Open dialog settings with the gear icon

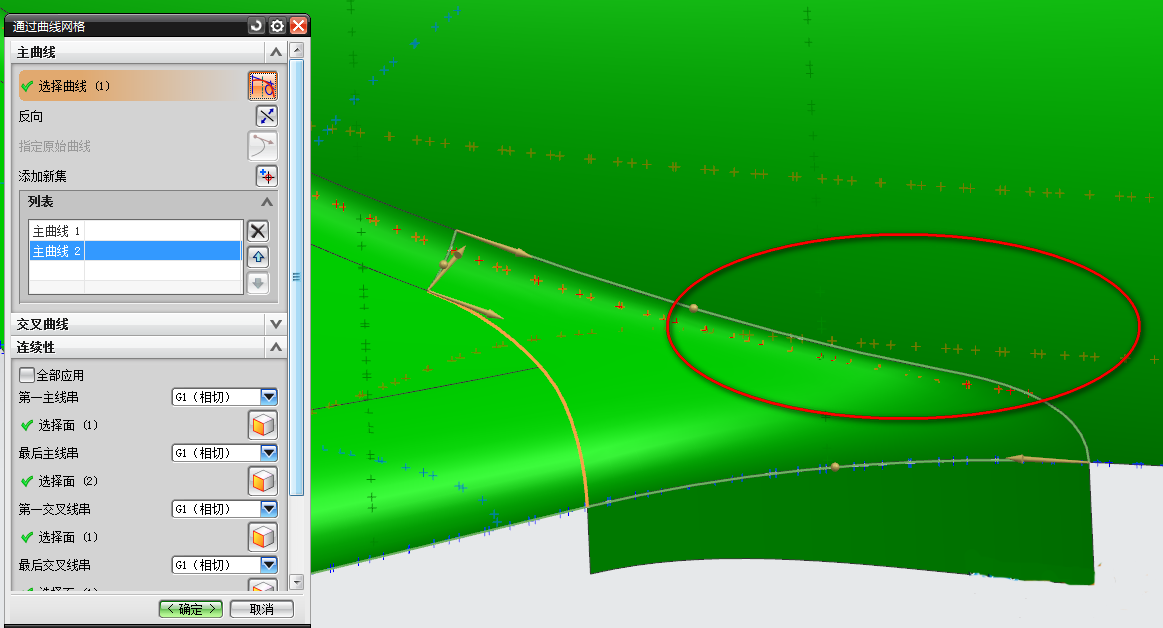click(277, 26)
